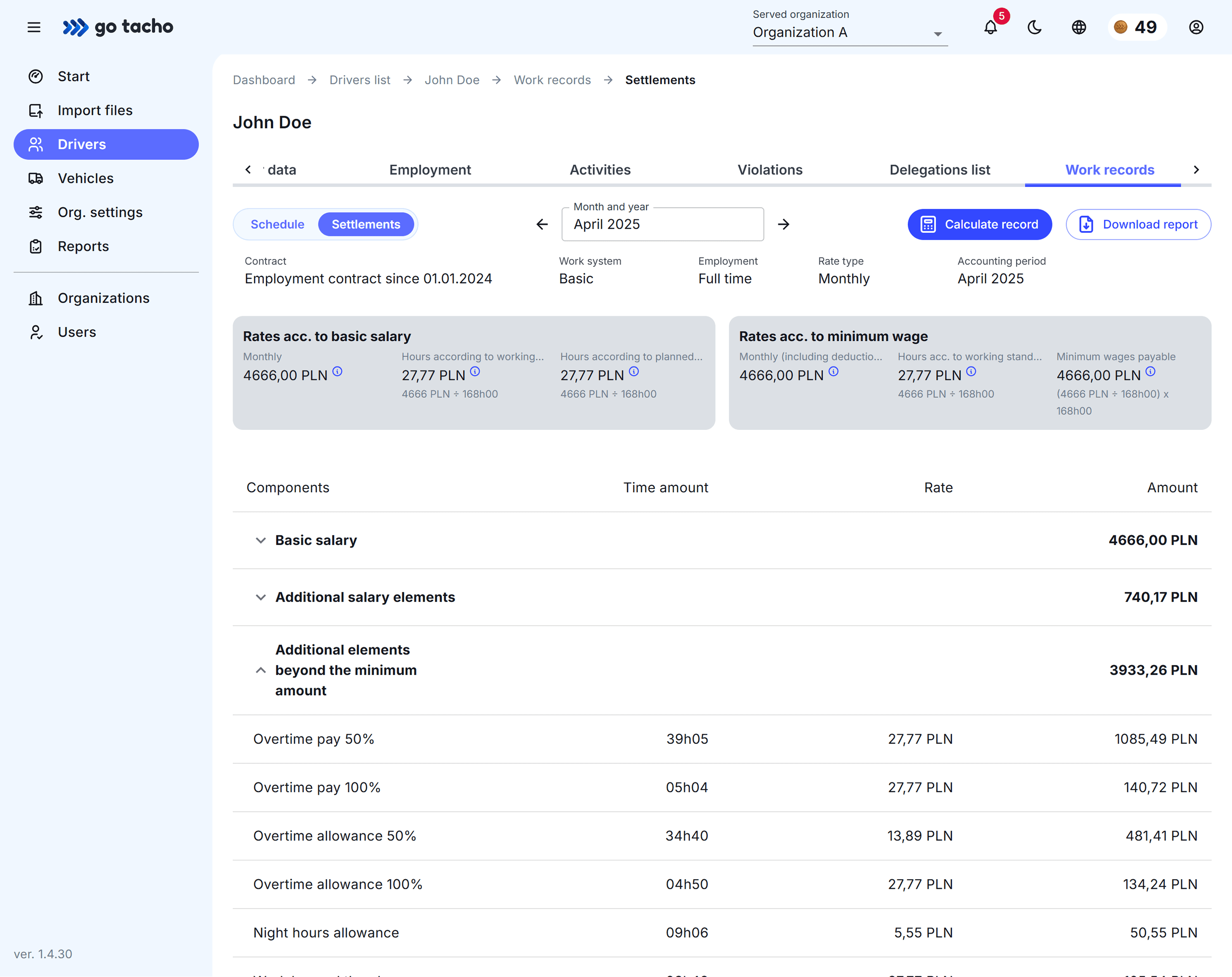
Task: Open notifications bell
Action: click(991, 27)
